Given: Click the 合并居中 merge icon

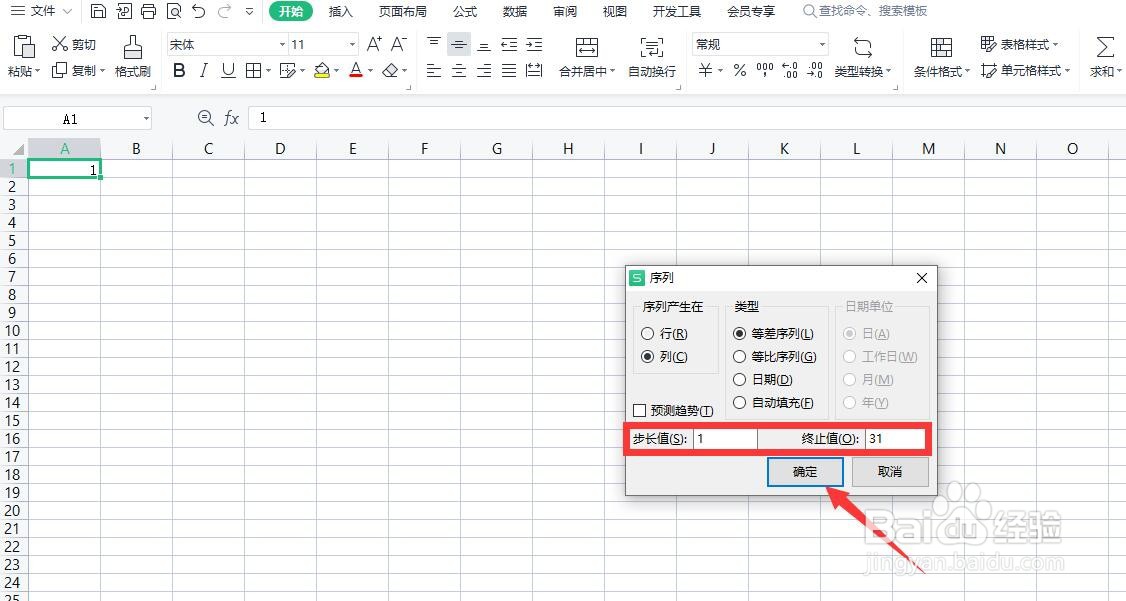Looking at the screenshot, I should (587, 47).
